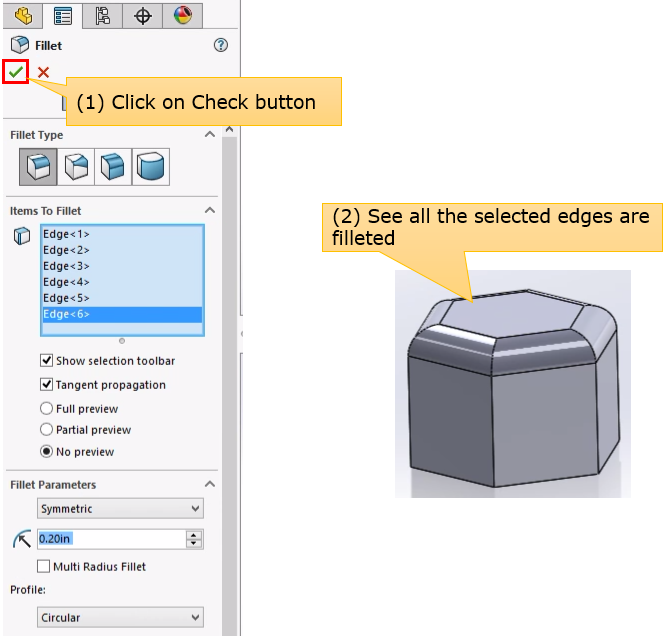Select the Constant Size Fillet type

pyautogui.click(x=38, y=167)
